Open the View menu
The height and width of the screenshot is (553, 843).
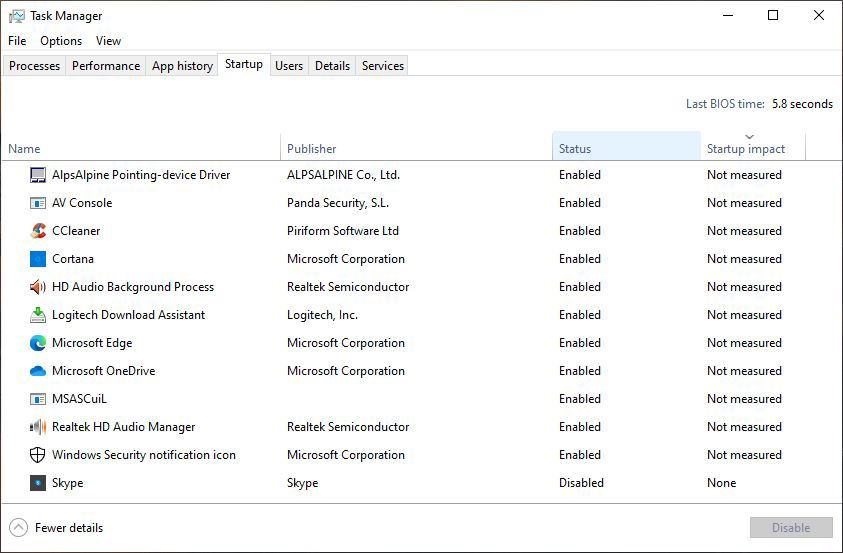click(x=108, y=41)
